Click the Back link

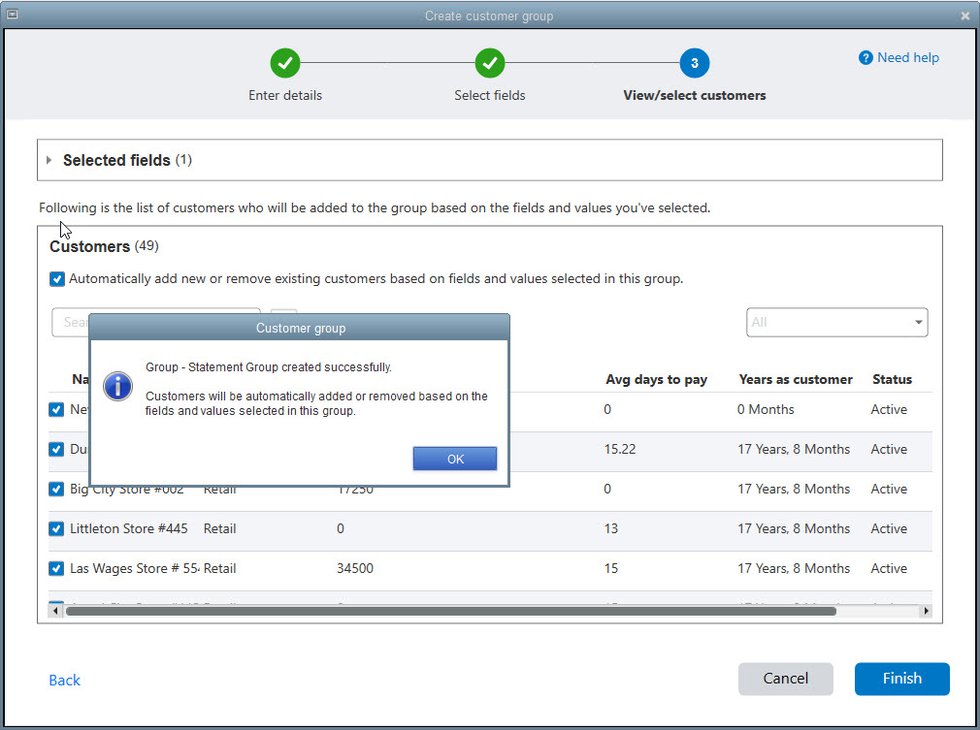(64, 680)
